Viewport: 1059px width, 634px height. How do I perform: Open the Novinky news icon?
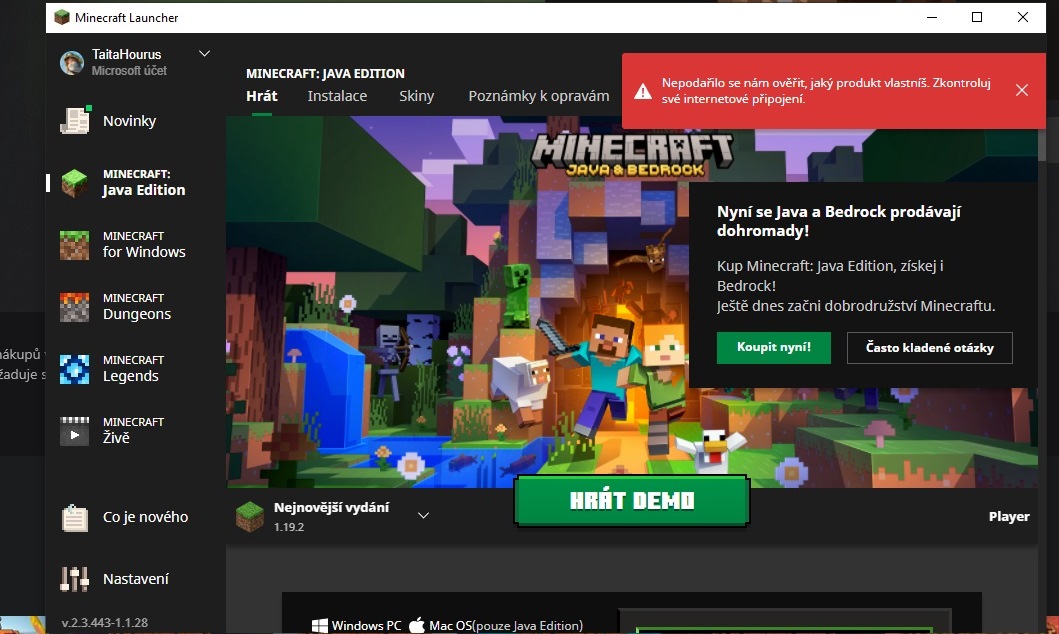[x=74, y=121]
